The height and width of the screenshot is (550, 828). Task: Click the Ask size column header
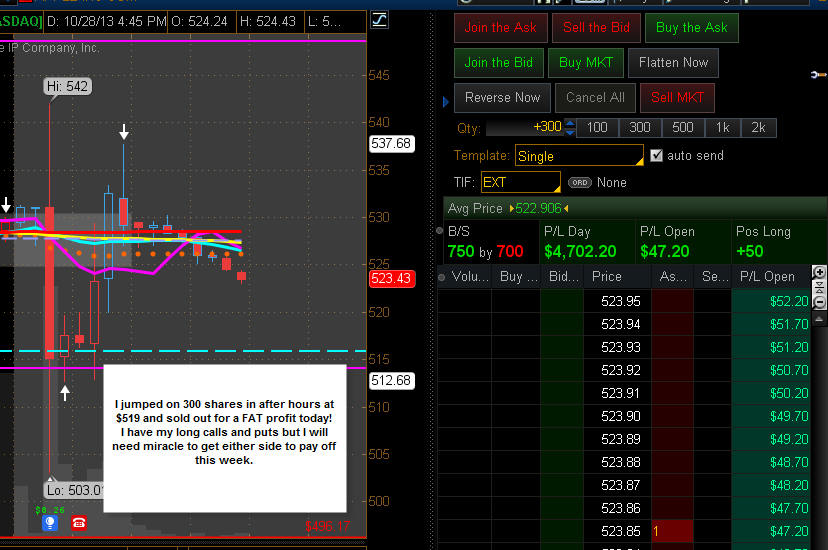point(672,277)
